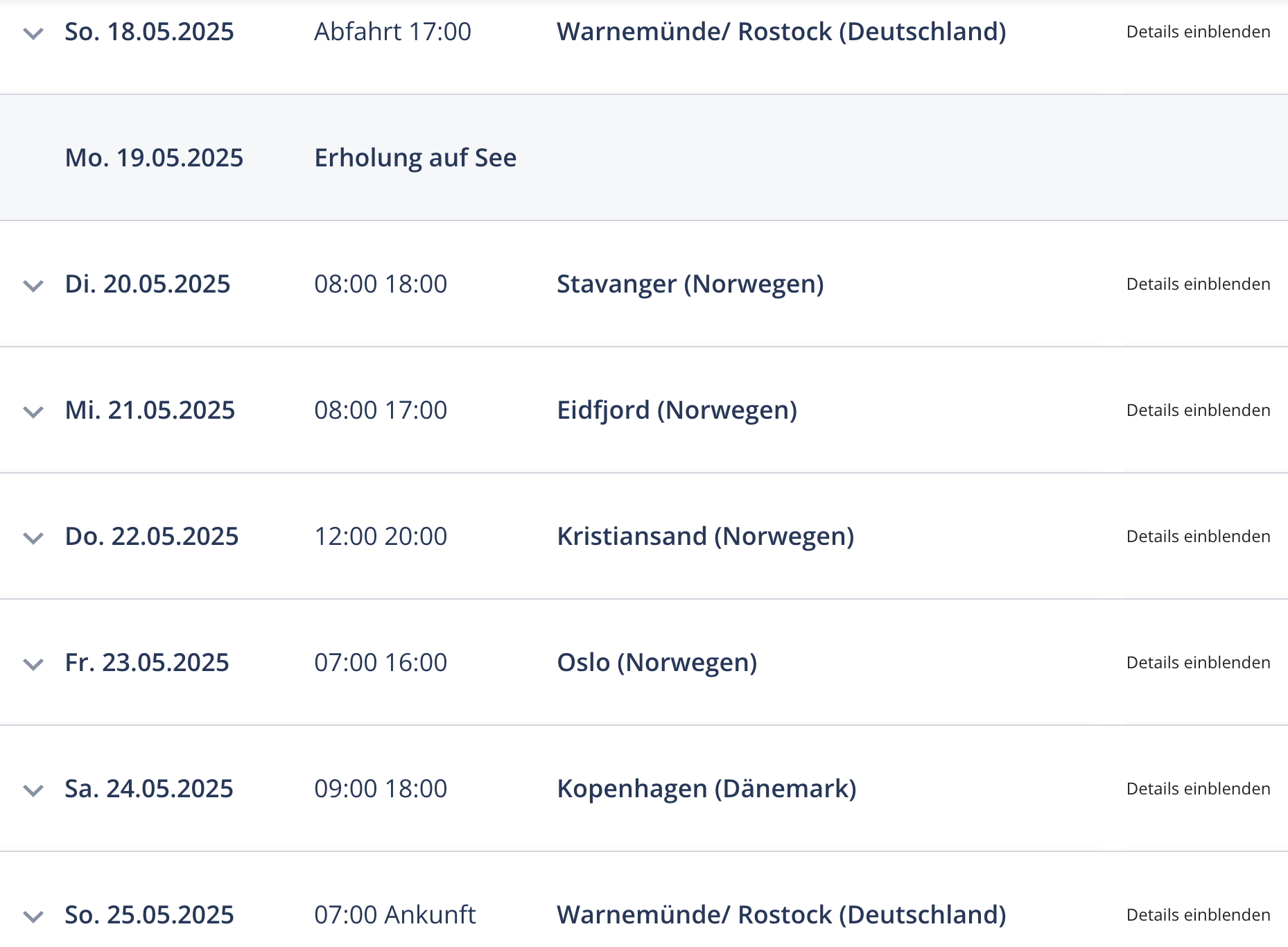
Task: Show details for Kristiansand (Norwegen)
Action: tap(1198, 537)
